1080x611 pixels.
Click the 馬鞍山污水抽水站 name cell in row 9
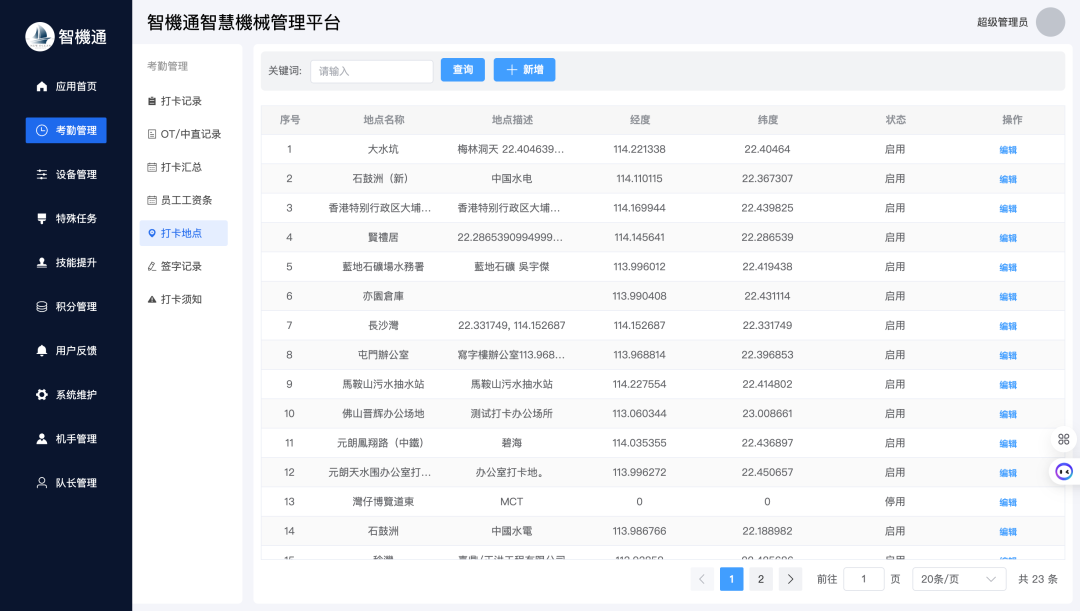[x=383, y=384]
